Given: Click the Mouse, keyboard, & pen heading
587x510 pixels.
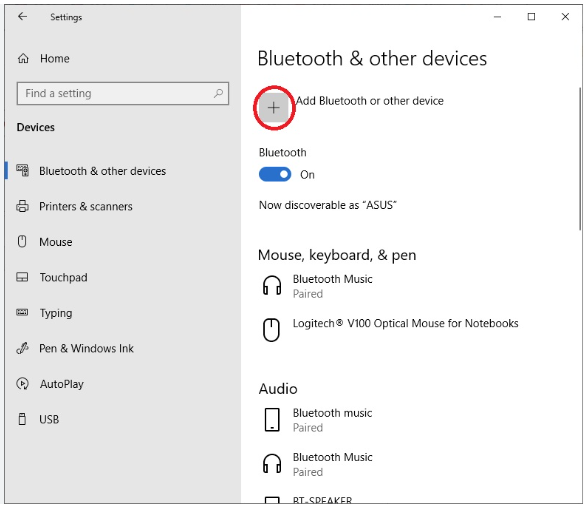Looking at the screenshot, I should click(337, 255).
